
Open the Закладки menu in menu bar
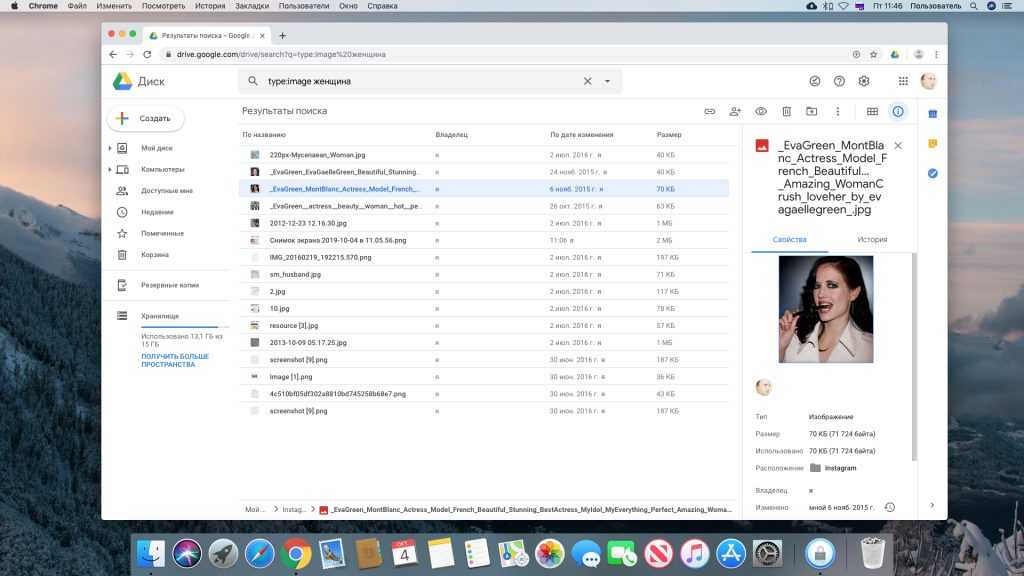(252, 6)
